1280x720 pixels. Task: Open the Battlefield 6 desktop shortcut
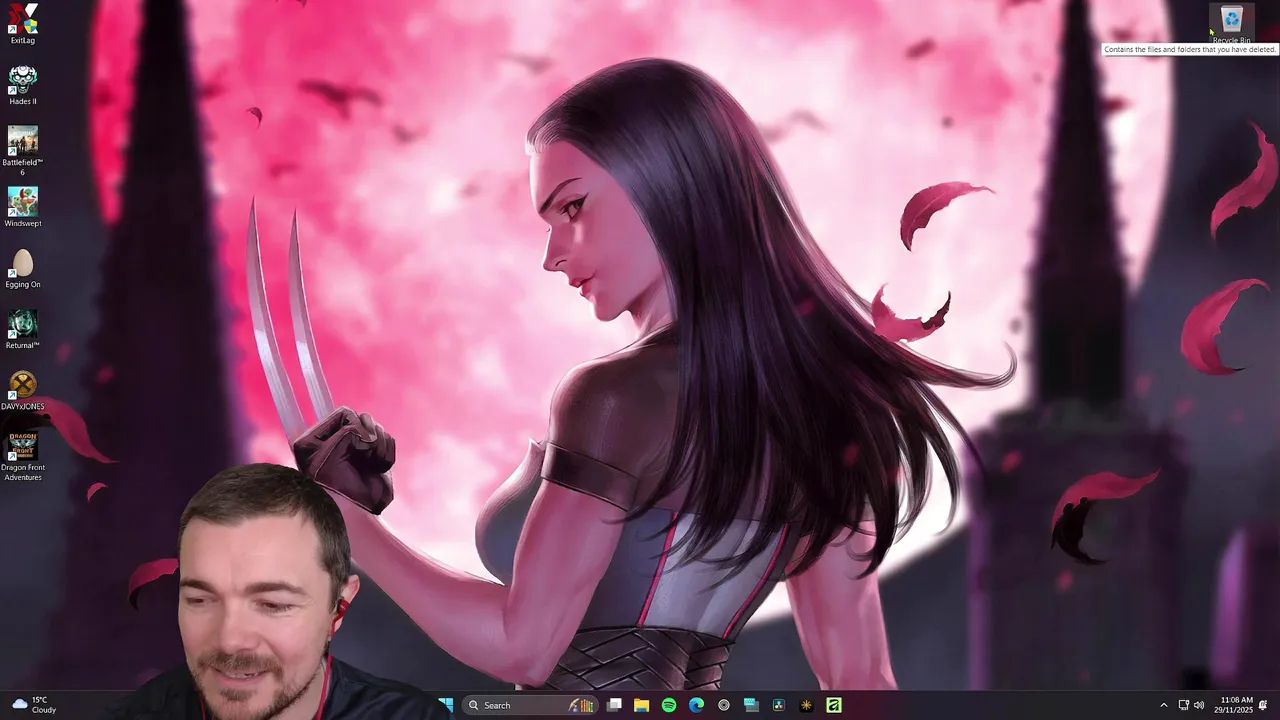pyautogui.click(x=22, y=151)
